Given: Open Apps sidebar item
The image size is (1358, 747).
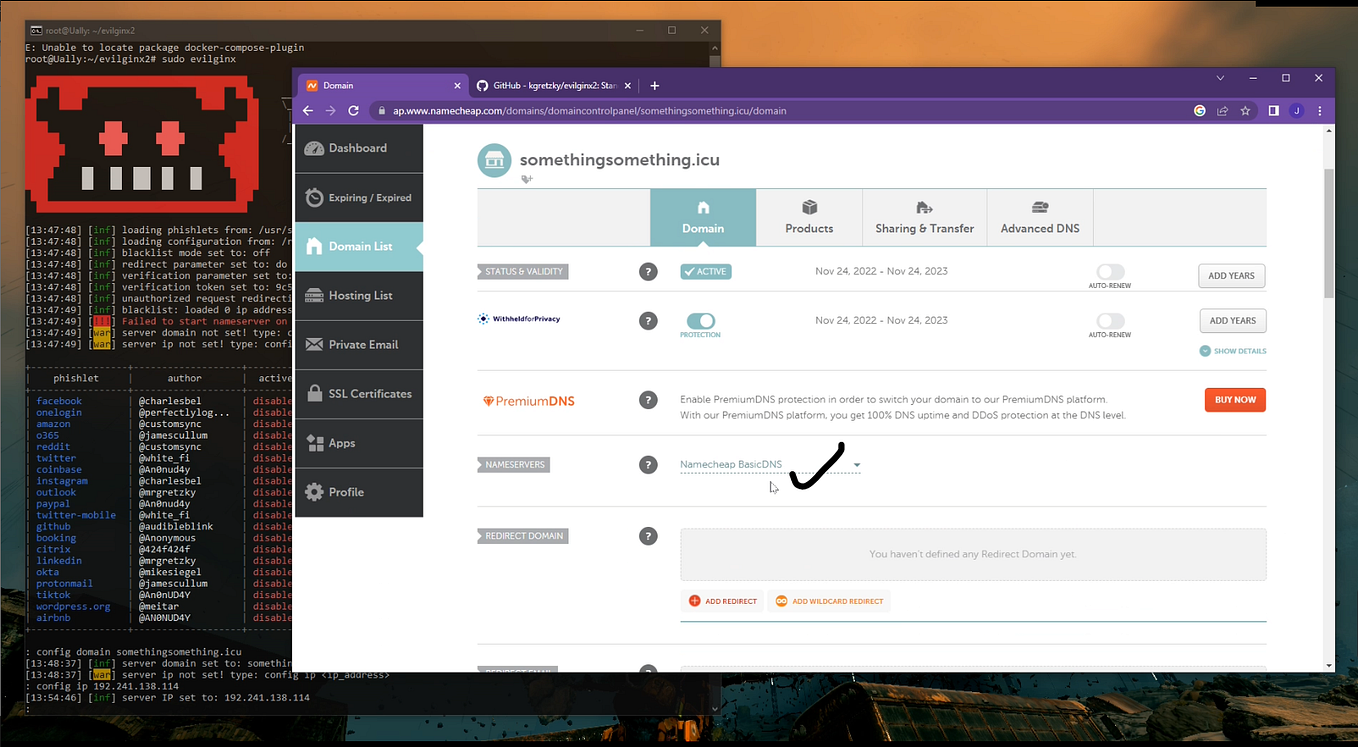Looking at the screenshot, I should coord(359,442).
